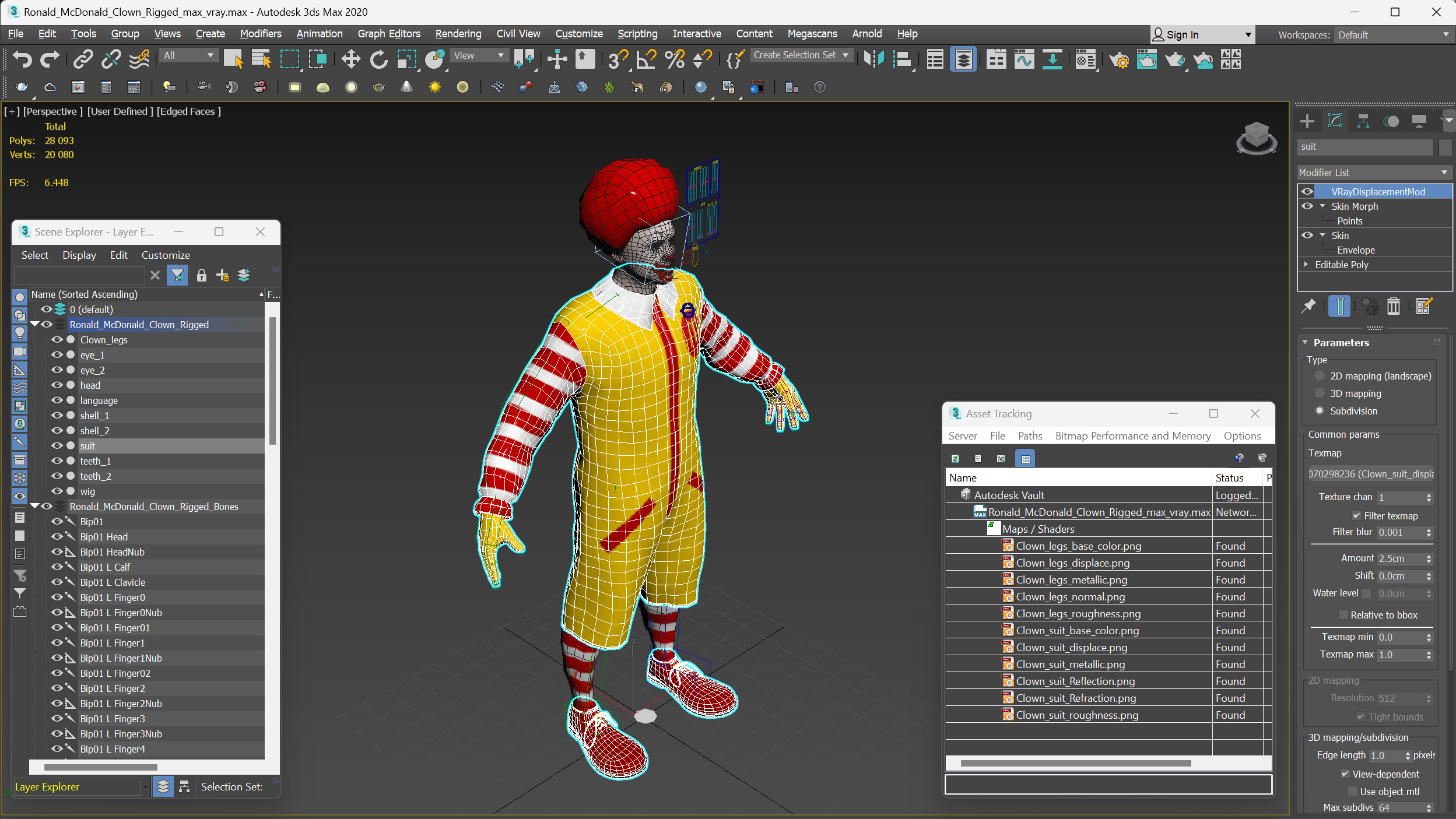The image size is (1456, 819).
Task: Click the Status column header in Asset Tracking
Action: 1237,477
